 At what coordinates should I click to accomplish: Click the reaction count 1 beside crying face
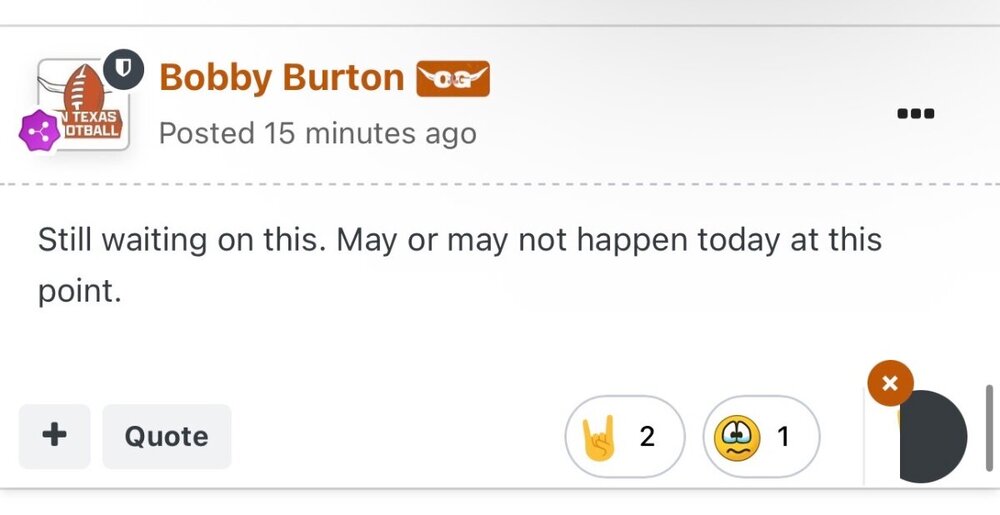pos(783,437)
